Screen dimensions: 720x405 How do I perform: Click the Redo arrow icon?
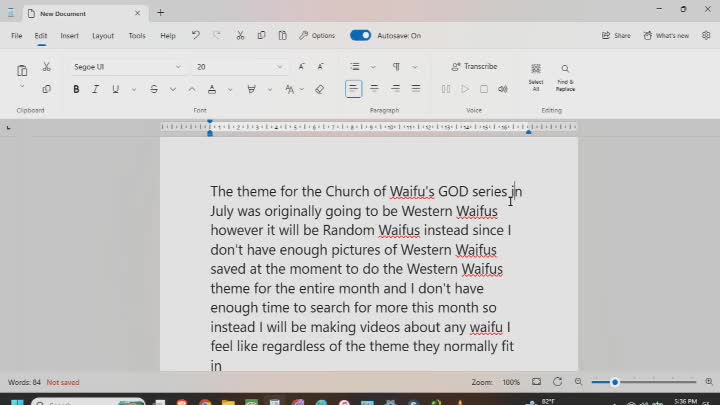point(217,35)
